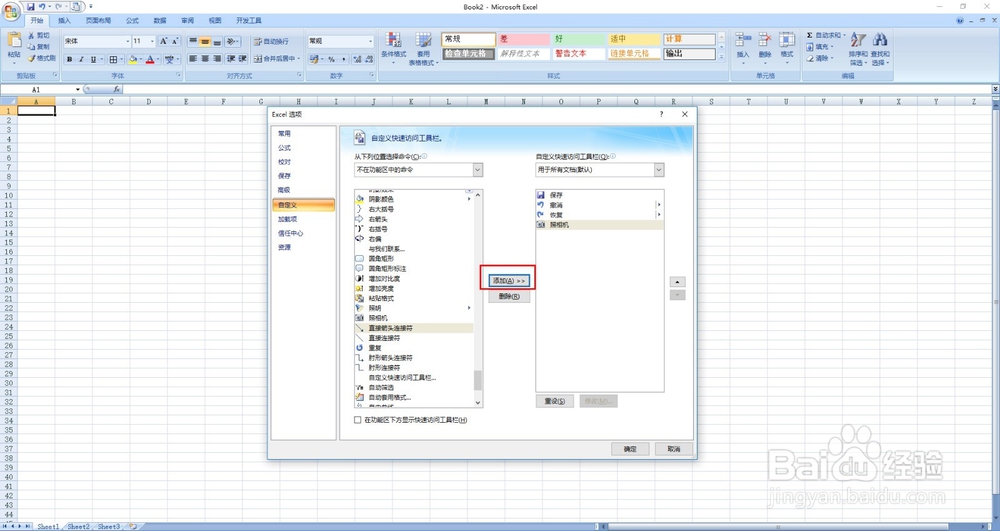Viewport: 1000px width, 531px height.
Task: Switch to the 数据 ribbon tab
Action: pyautogui.click(x=160, y=20)
